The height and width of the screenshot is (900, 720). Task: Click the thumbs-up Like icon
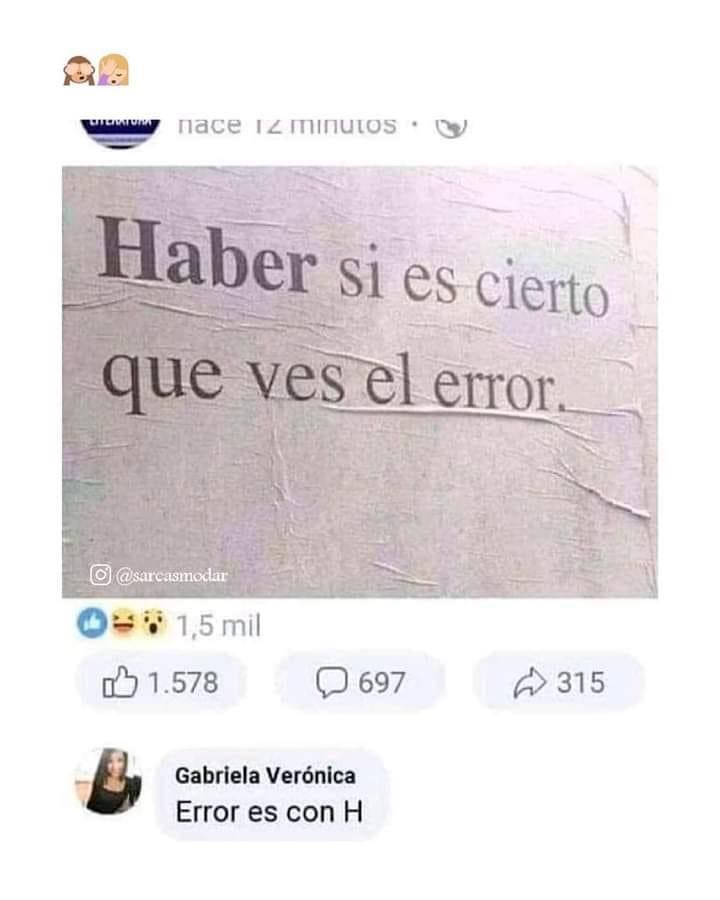pos(120,681)
